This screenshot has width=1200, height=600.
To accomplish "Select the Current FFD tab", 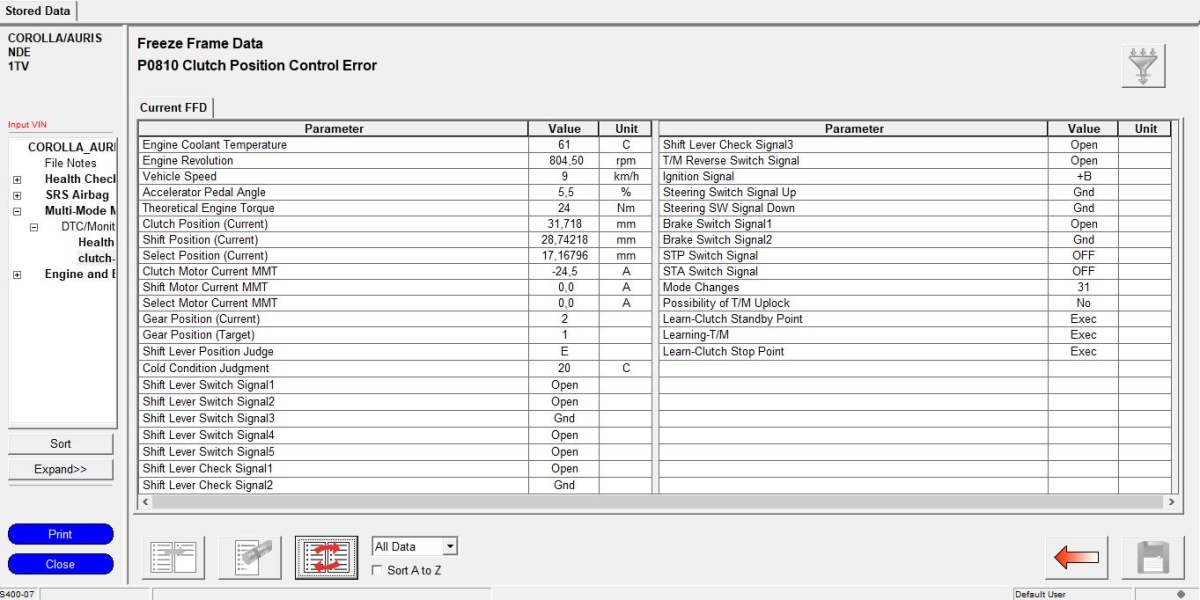I will [173, 108].
